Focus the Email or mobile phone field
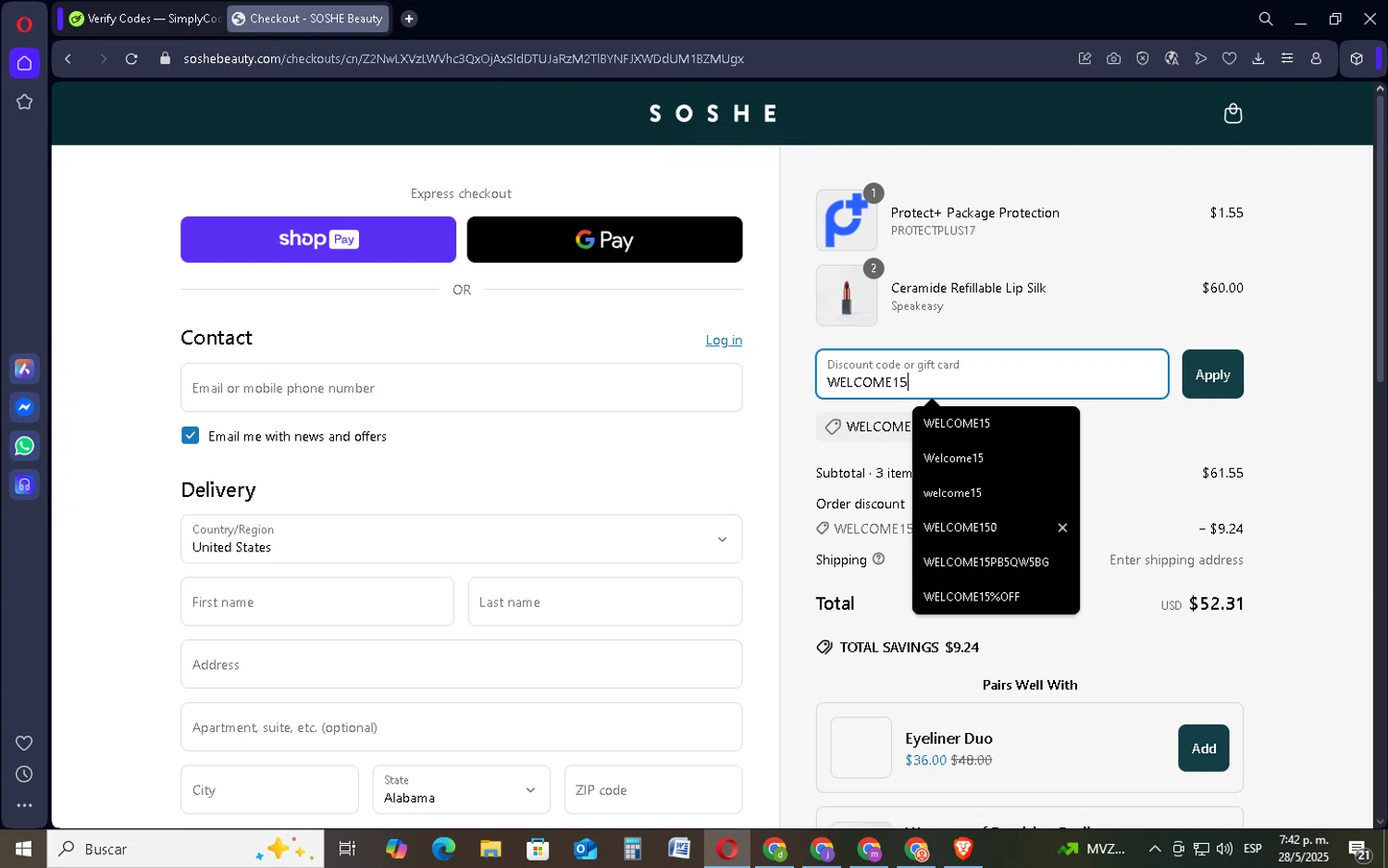The height and width of the screenshot is (868, 1388). click(x=461, y=388)
